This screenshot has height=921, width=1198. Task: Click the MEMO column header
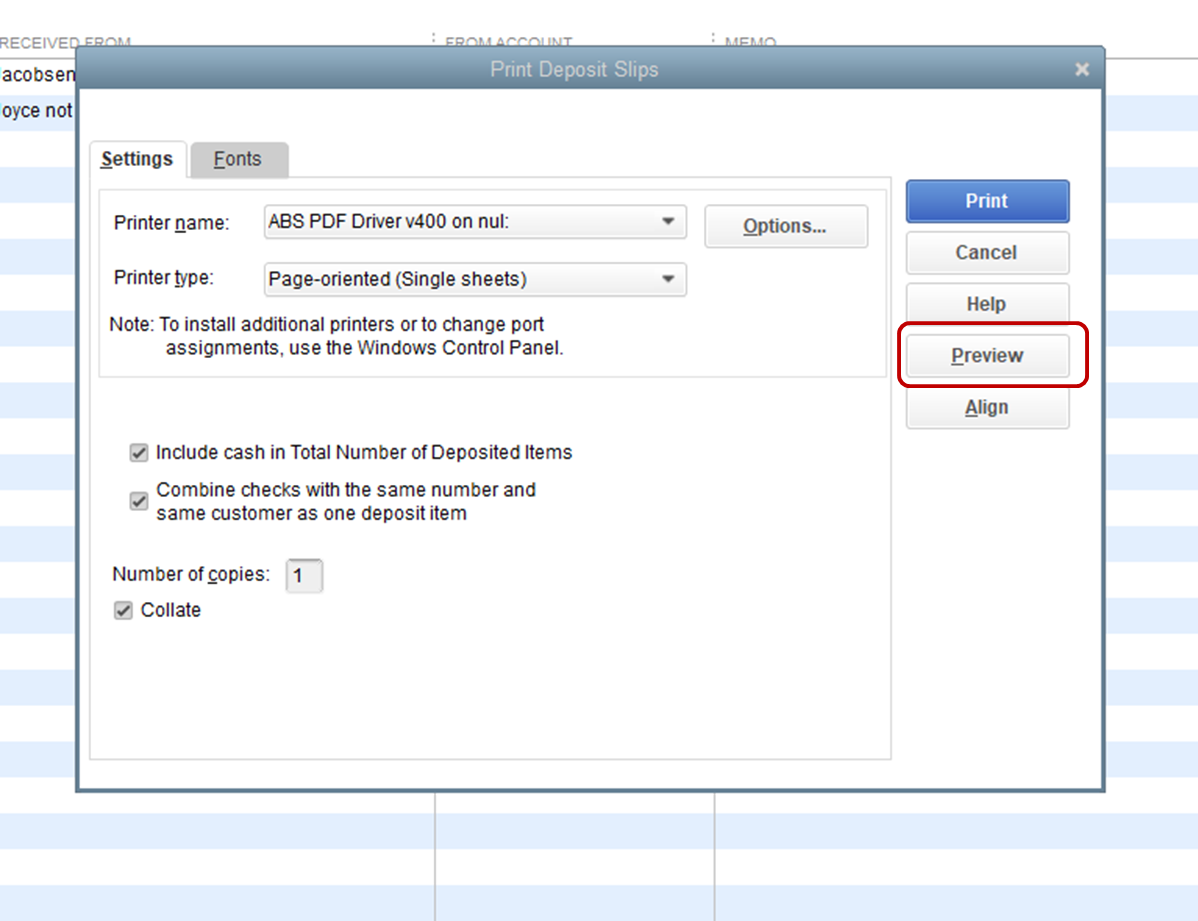tap(750, 43)
